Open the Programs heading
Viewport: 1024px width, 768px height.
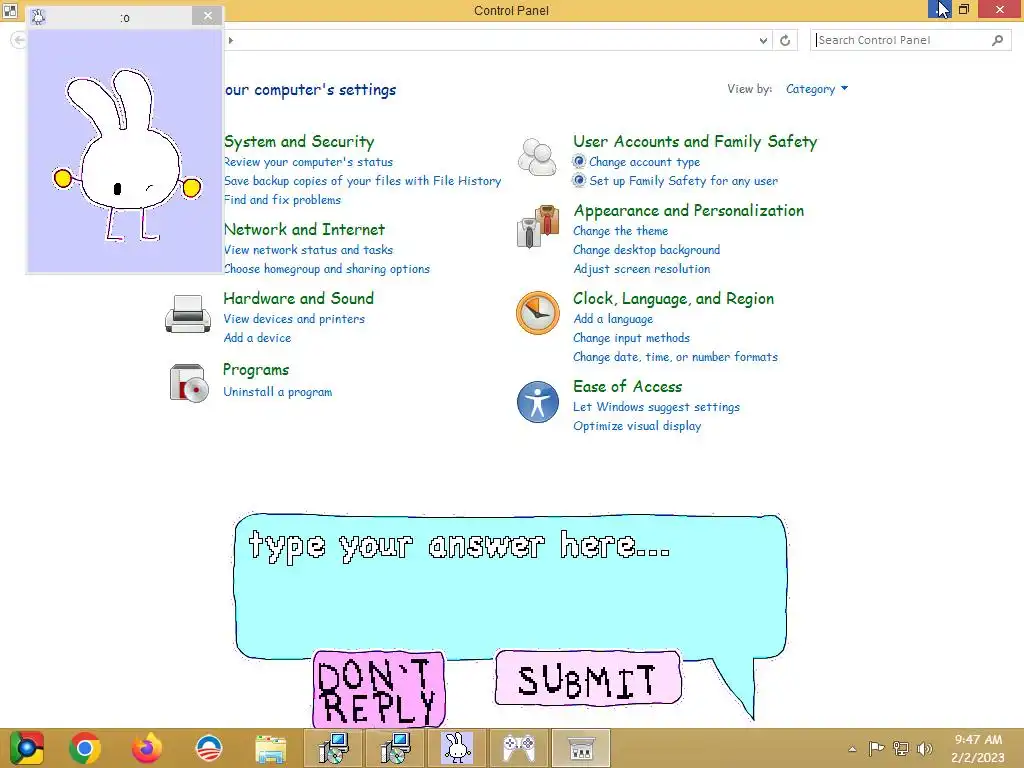click(x=256, y=370)
